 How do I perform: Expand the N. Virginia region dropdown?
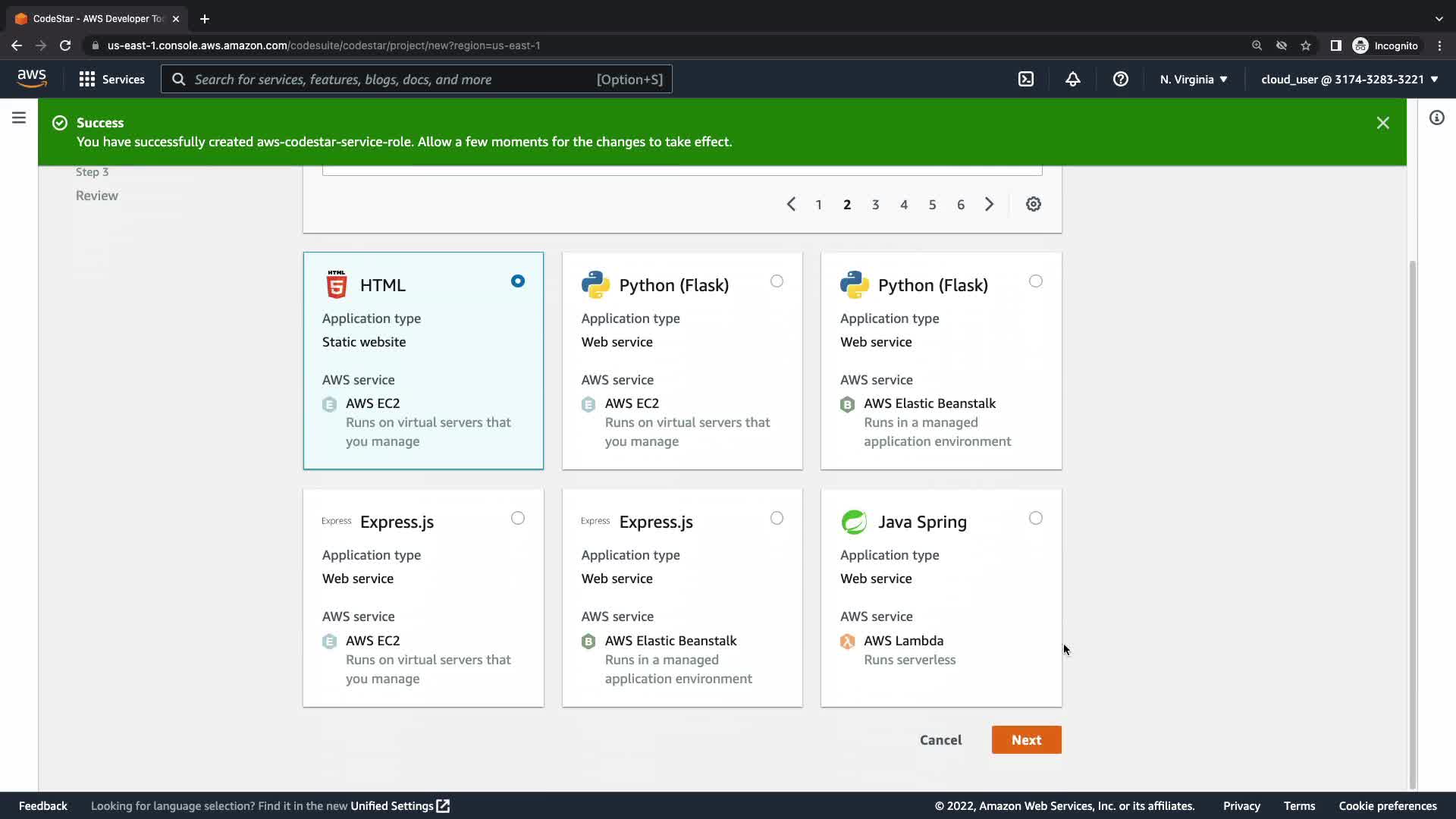(x=1193, y=79)
